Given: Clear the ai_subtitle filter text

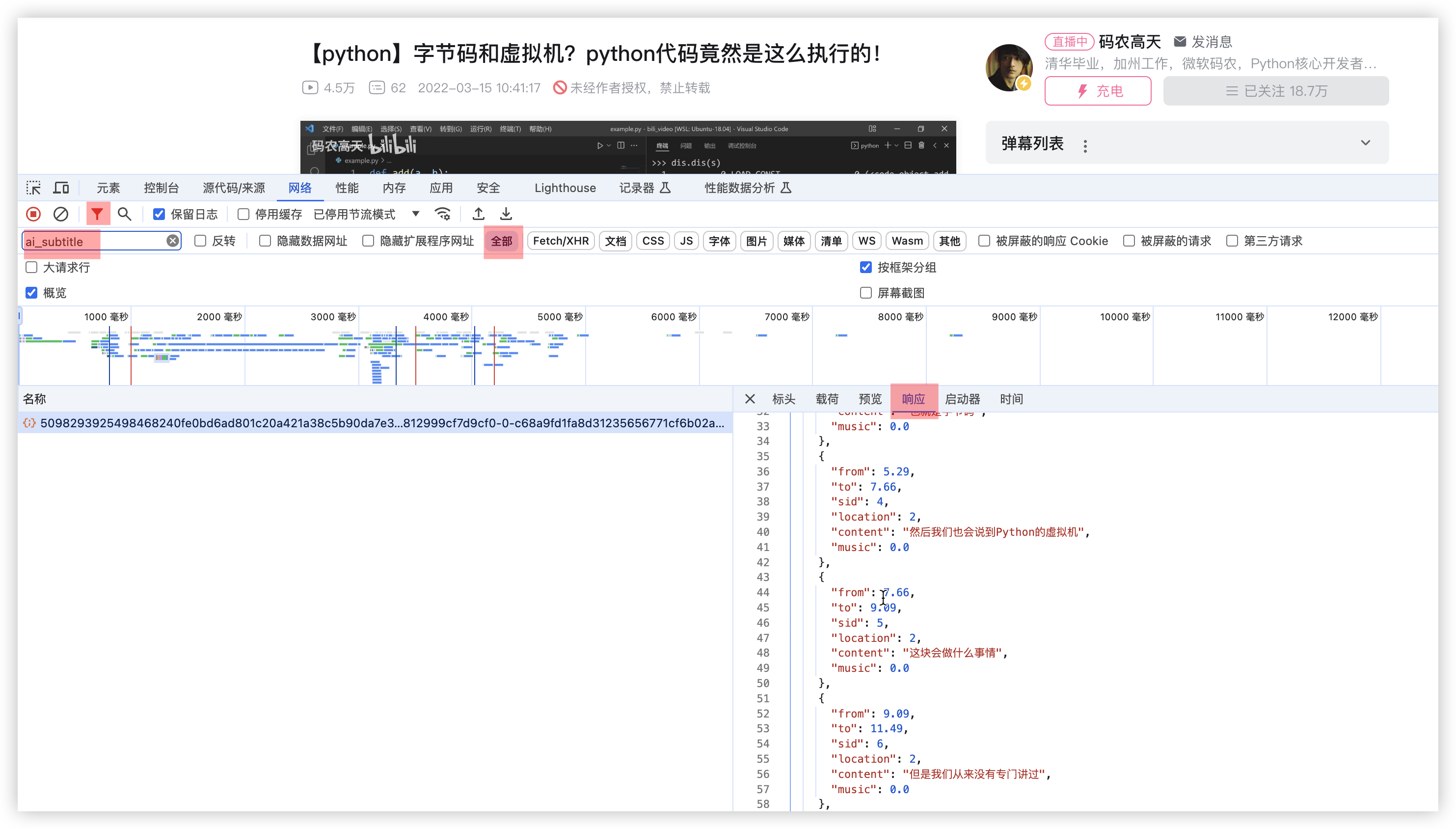Looking at the screenshot, I should (x=172, y=240).
